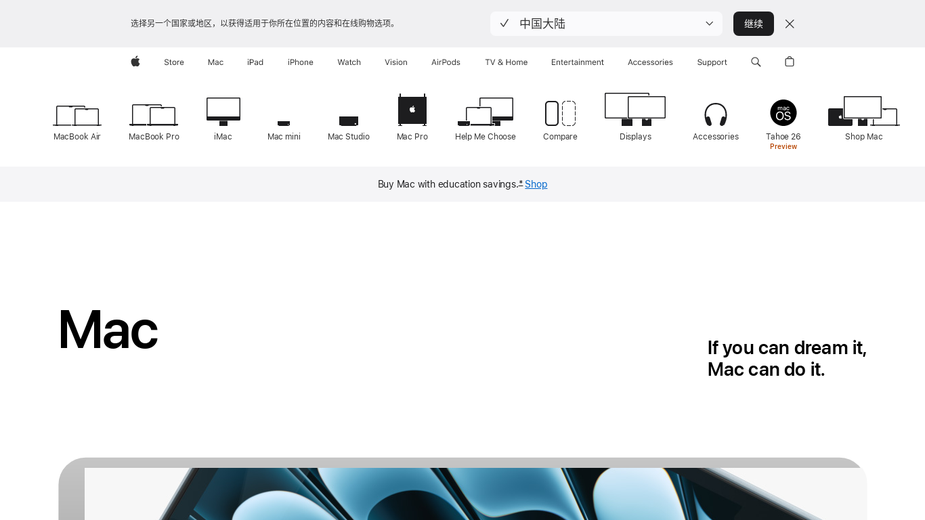The image size is (925, 520).
Task: Open the Displays icon
Action: (x=635, y=109)
